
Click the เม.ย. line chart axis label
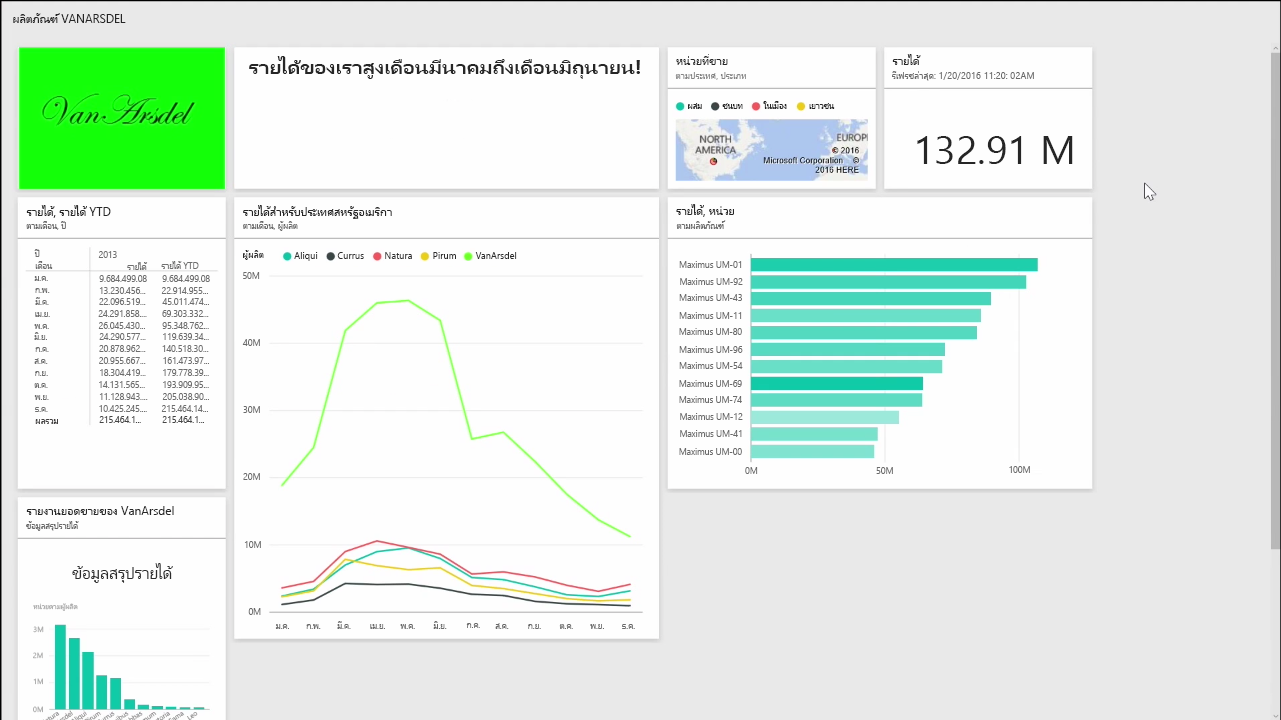[377, 625]
